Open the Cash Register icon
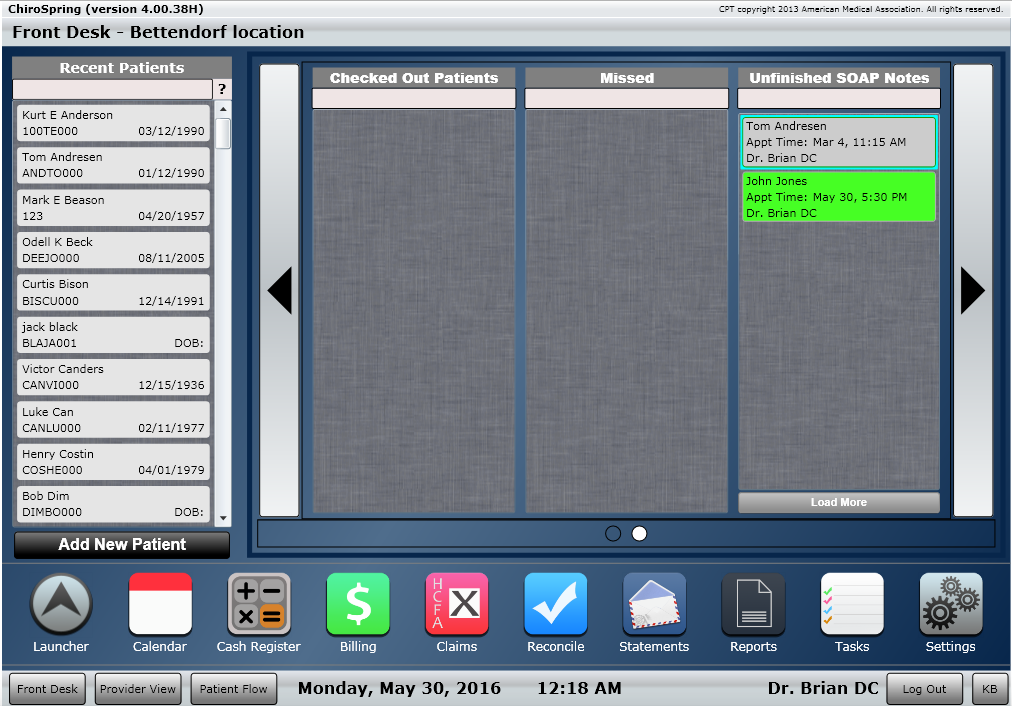 coord(259,605)
